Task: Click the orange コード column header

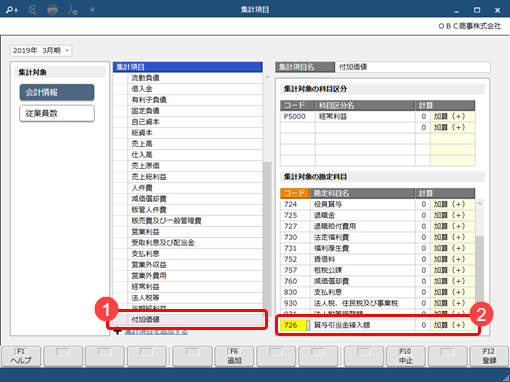Action: coord(295,193)
